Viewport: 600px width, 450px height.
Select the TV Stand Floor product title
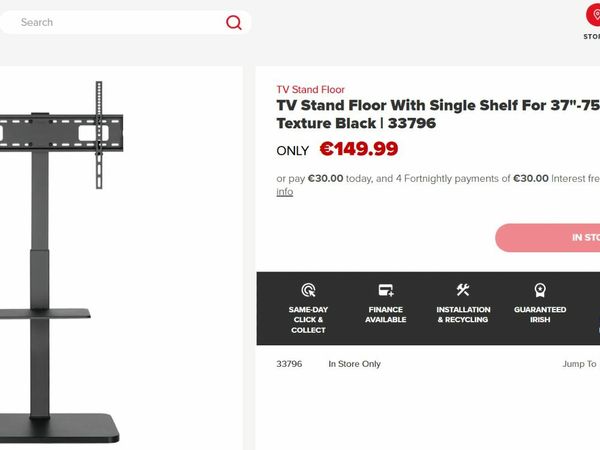(x=436, y=115)
